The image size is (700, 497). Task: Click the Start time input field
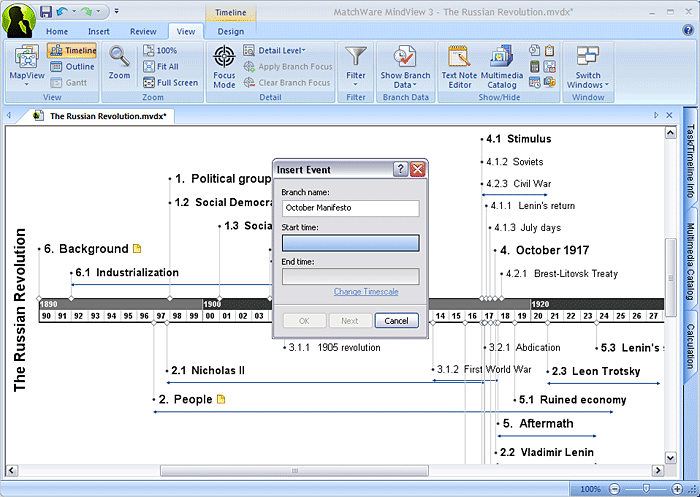350,243
